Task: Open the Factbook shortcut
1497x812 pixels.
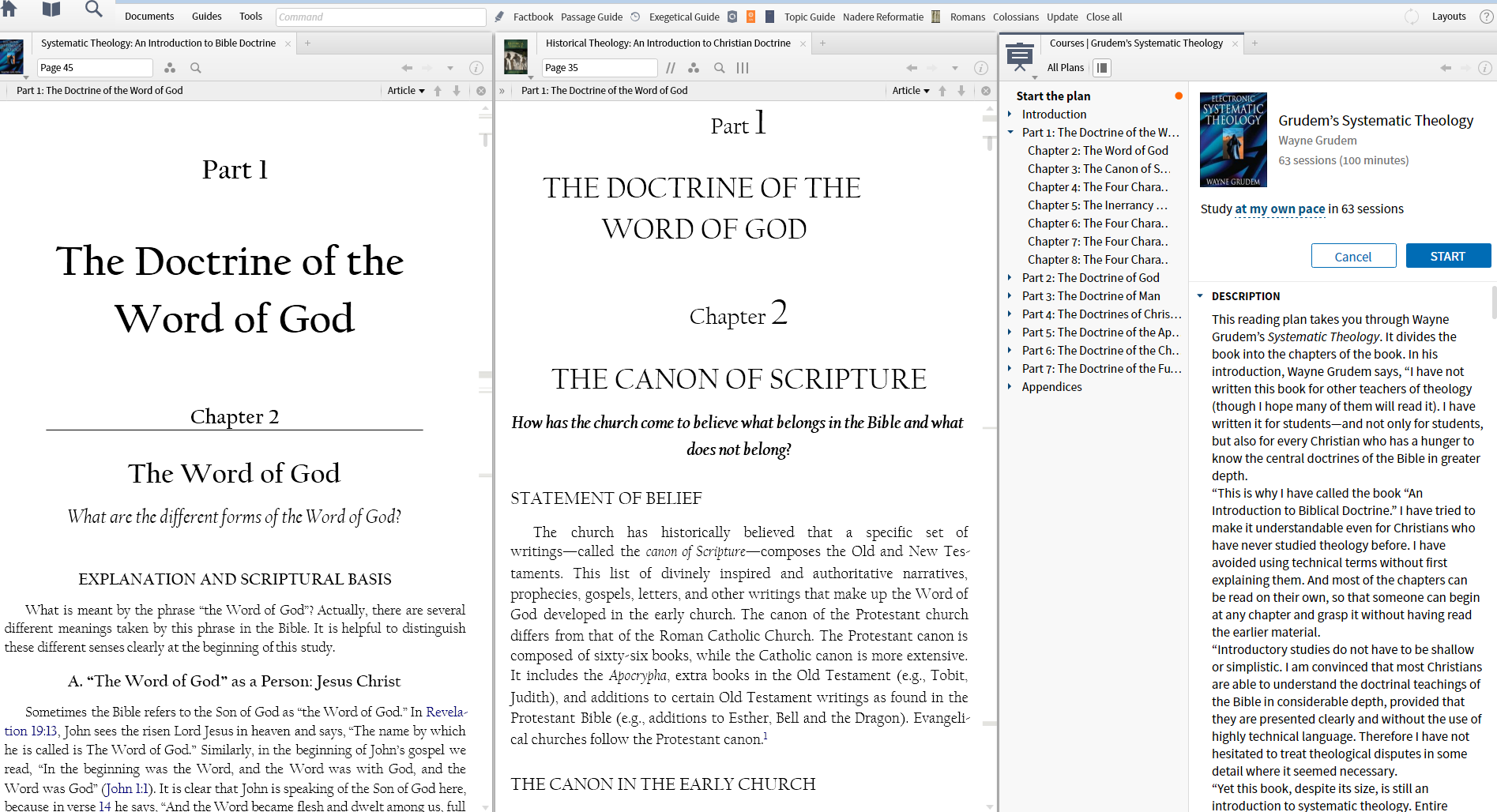Action: point(533,17)
